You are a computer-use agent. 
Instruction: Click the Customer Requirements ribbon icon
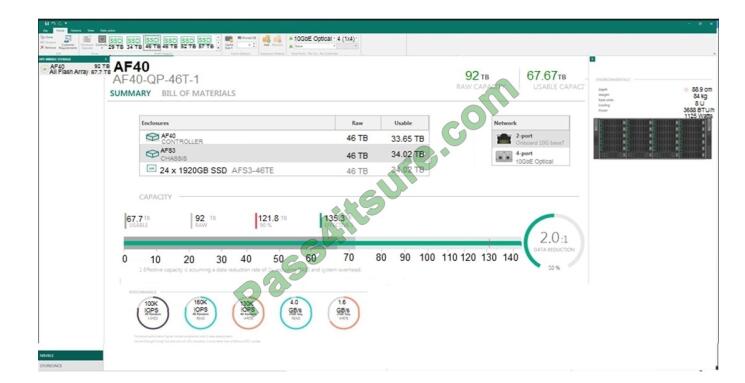tap(67, 42)
